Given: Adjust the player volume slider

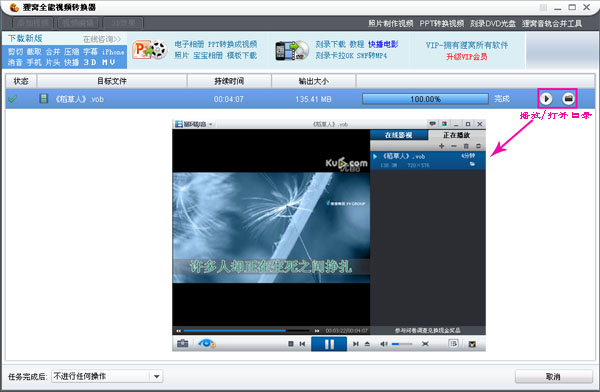Looking at the screenshot, I should pos(402,344).
